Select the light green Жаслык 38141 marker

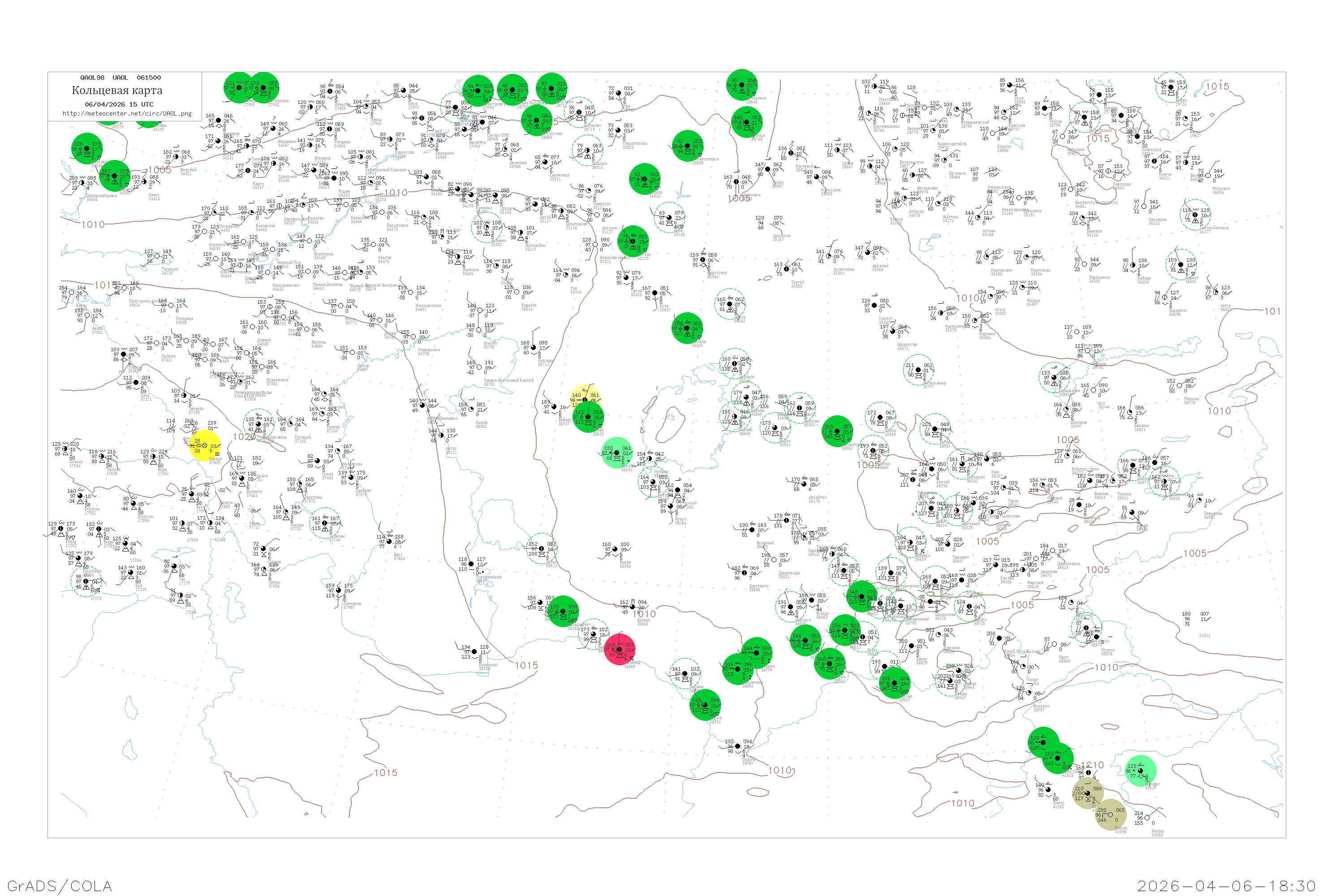[617, 452]
